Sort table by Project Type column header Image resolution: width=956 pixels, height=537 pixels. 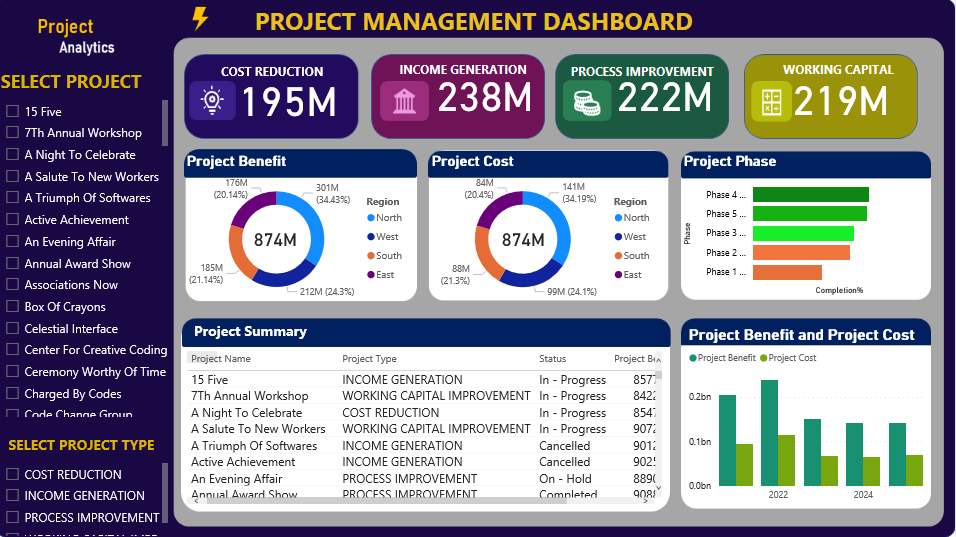[369, 358]
